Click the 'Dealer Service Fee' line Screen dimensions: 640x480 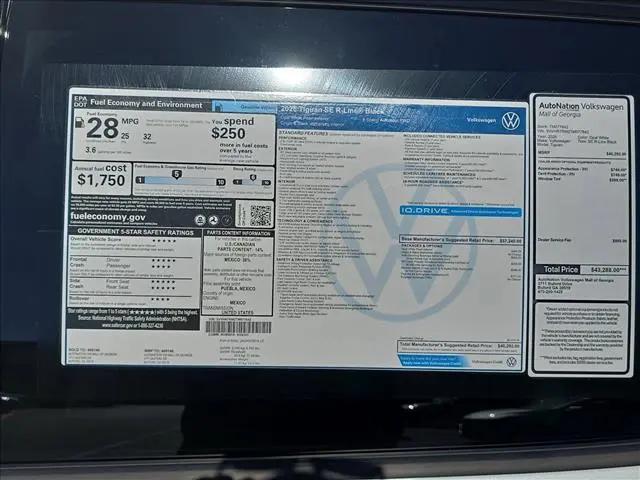582,240
